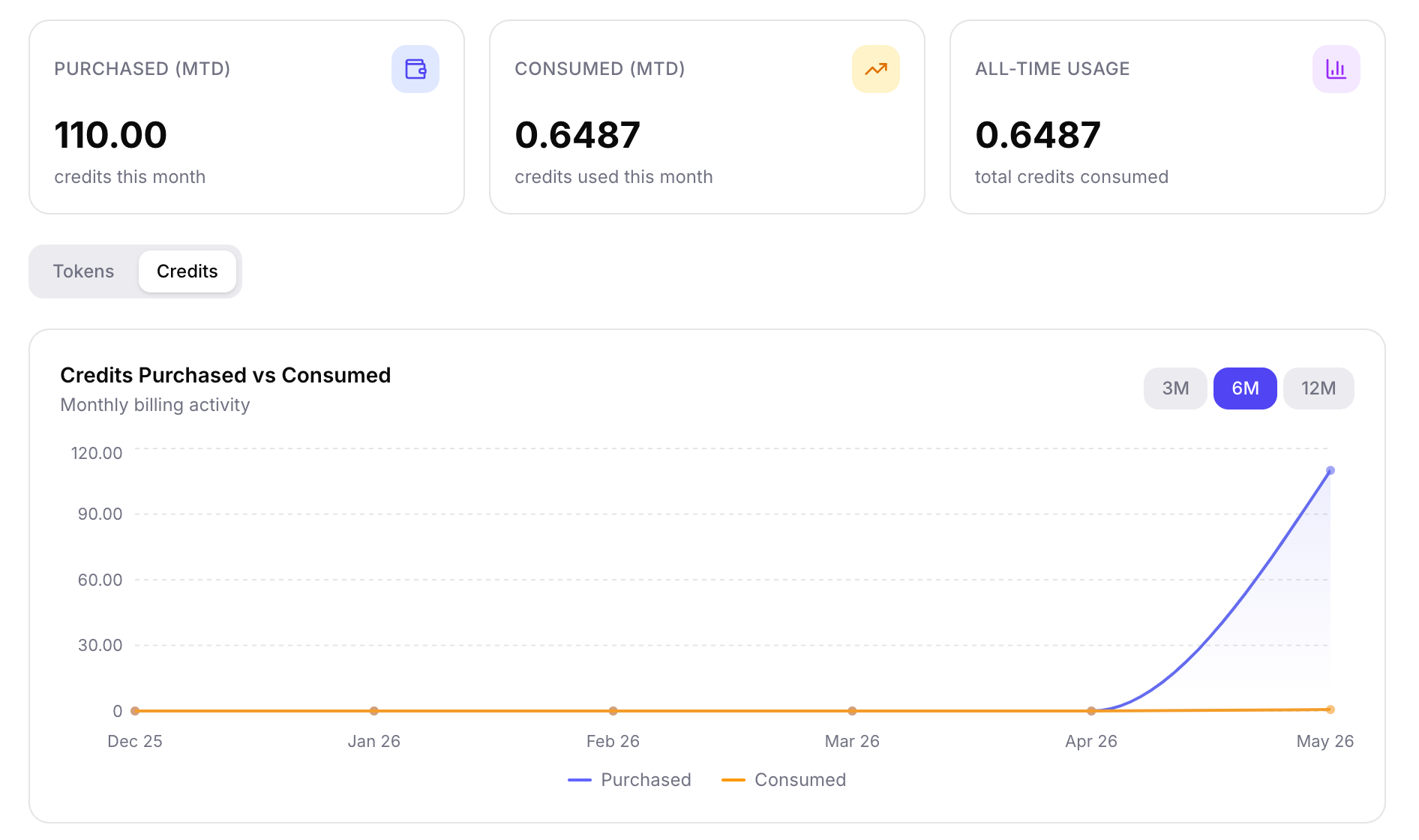Click the 'May 26' x-axis label

click(1325, 741)
